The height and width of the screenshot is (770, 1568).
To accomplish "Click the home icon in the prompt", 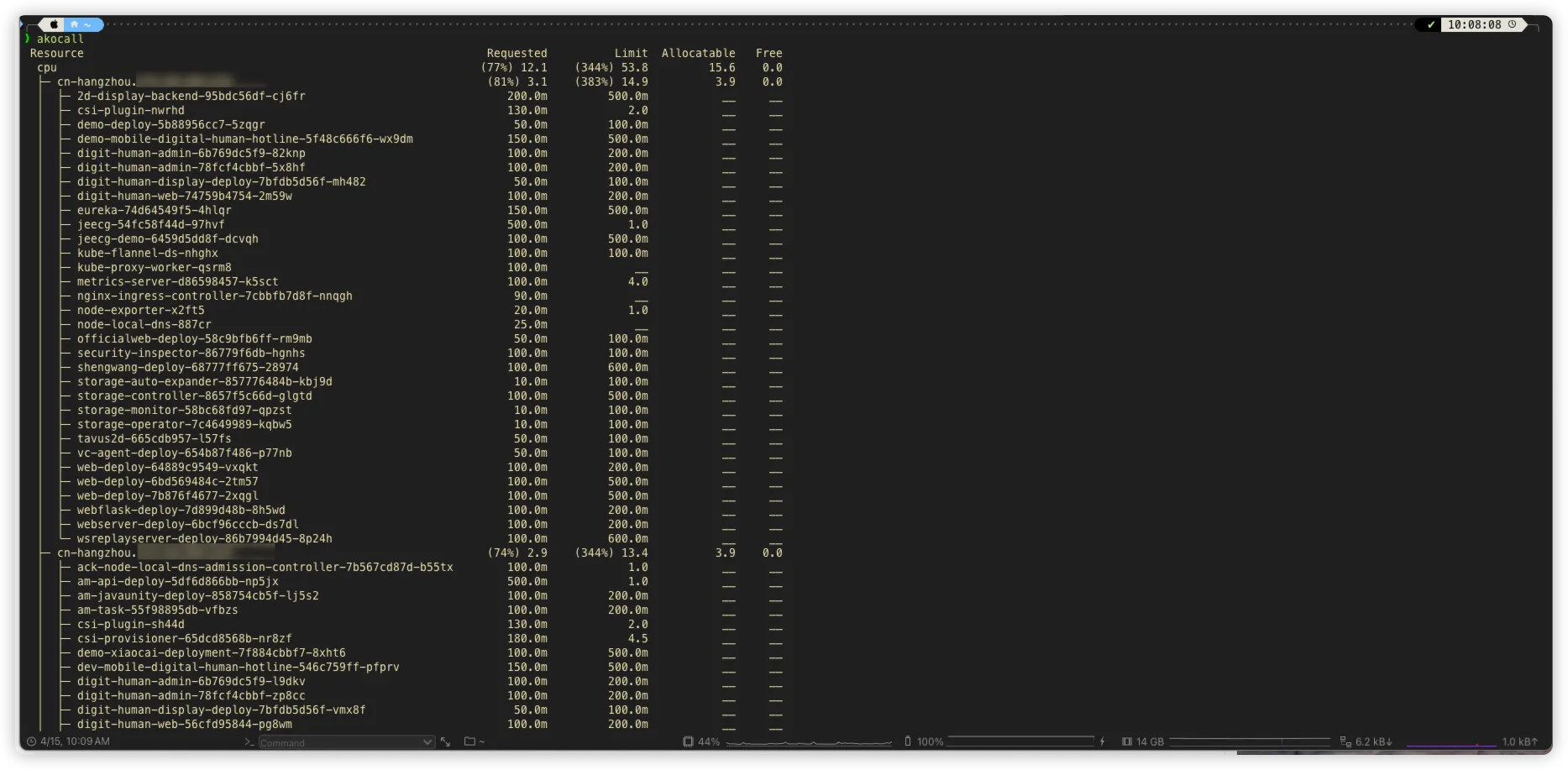I will [x=74, y=24].
